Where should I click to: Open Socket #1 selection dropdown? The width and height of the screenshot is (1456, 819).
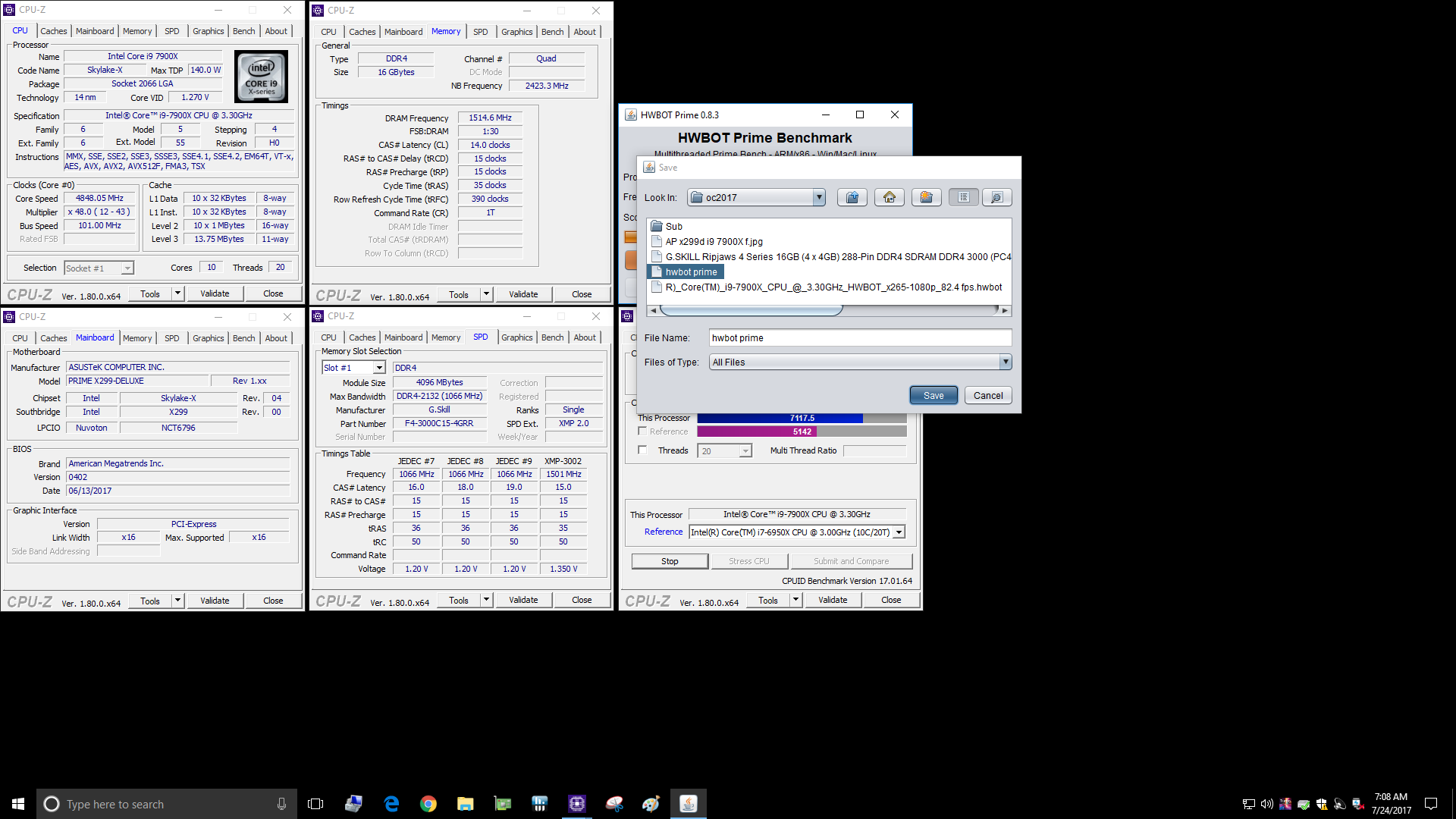[127, 268]
